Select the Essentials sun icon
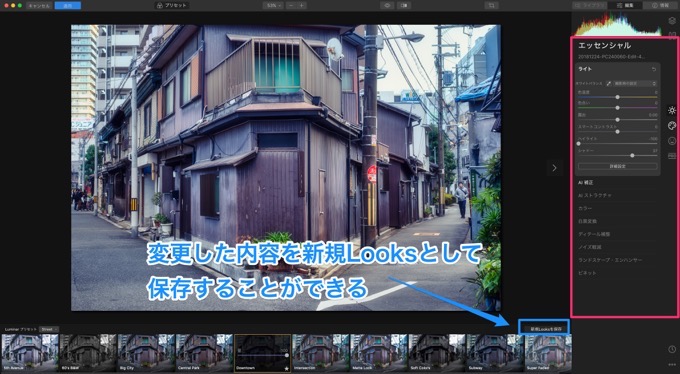The width and height of the screenshot is (680, 374). tap(672, 110)
